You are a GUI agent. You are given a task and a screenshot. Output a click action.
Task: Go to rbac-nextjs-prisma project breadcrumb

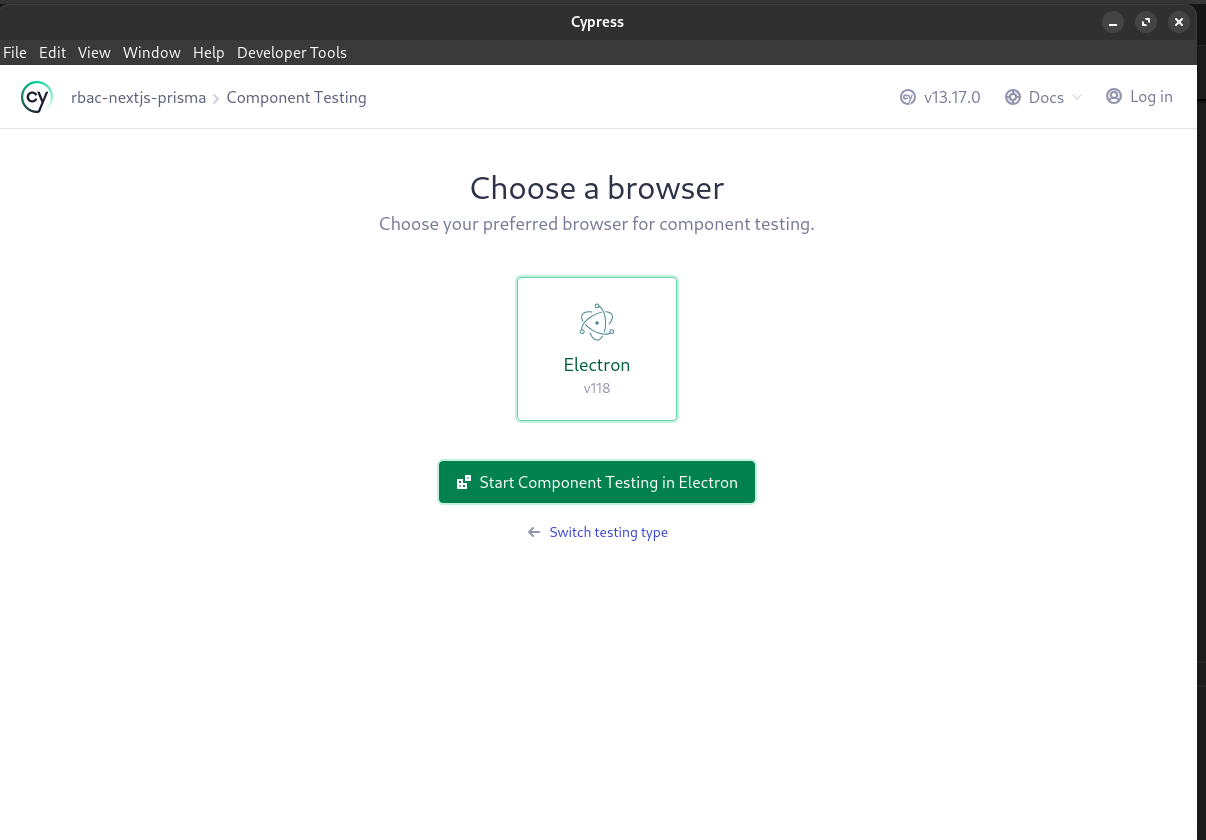(138, 97)
